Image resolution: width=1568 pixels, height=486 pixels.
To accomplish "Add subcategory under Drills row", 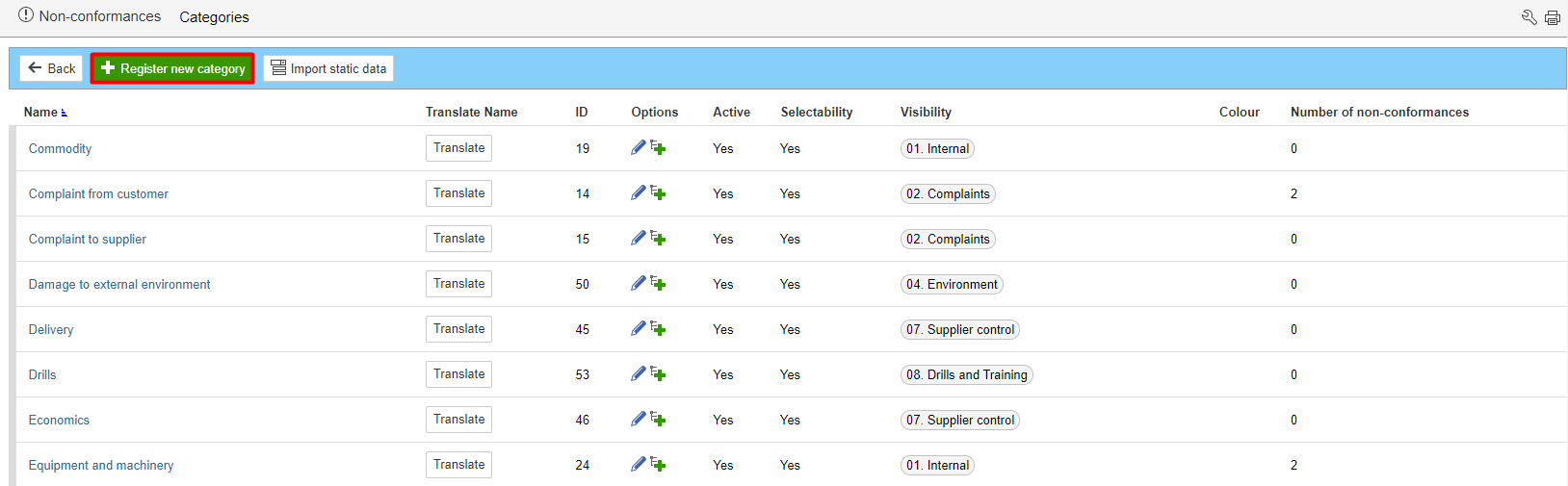I will coord(658,374).
